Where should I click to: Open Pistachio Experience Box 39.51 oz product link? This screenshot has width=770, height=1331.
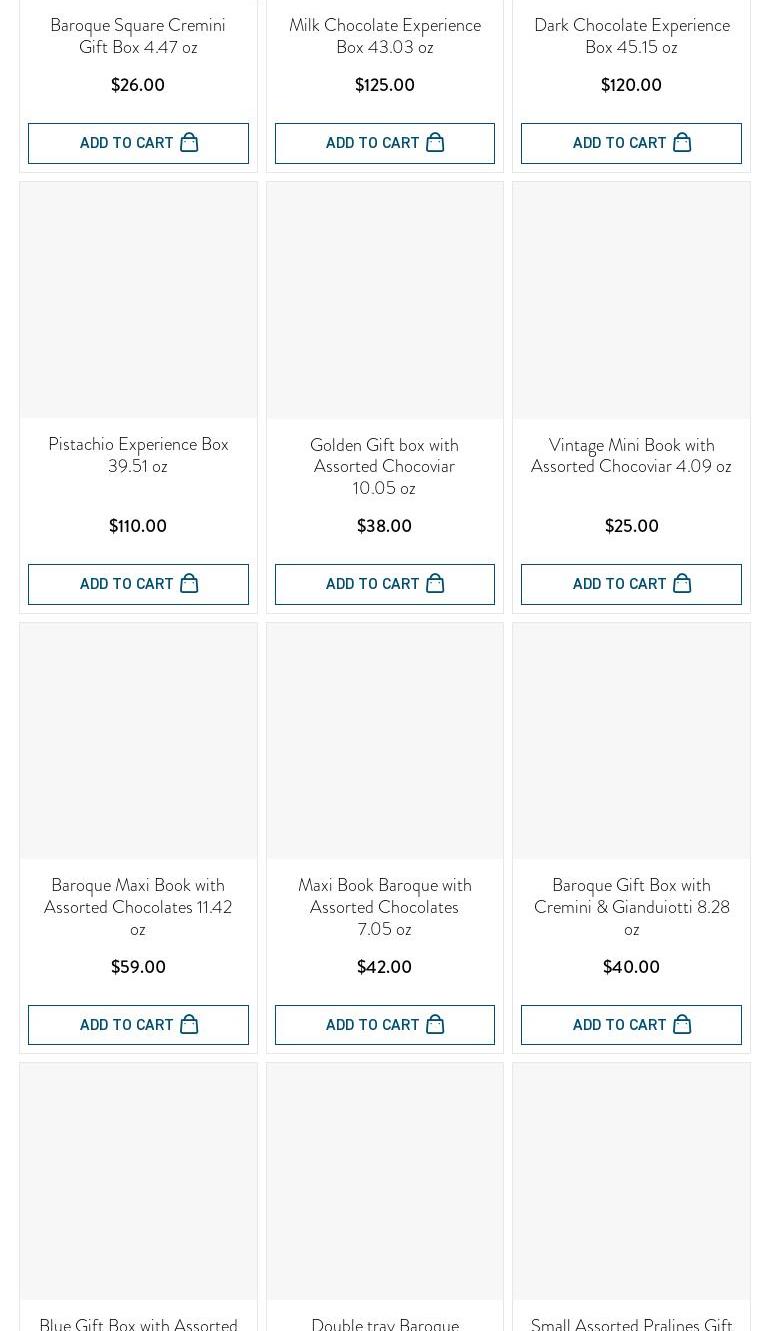[138, 455]
